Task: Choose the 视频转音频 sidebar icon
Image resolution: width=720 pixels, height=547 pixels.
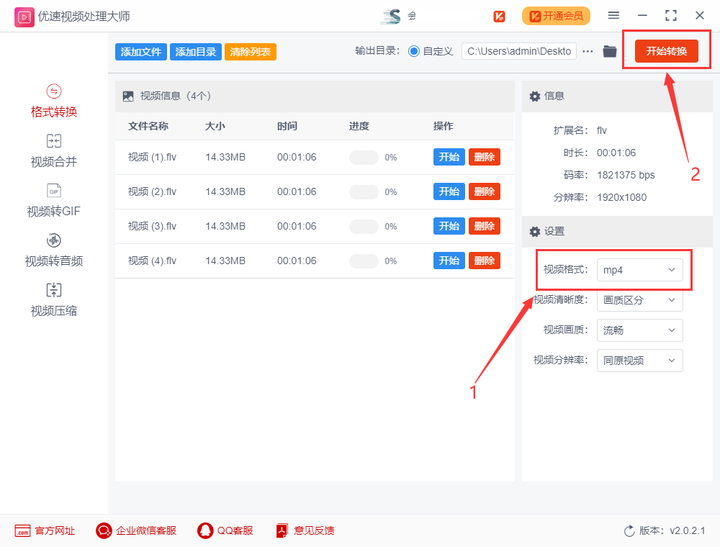Action: (54, 240)
